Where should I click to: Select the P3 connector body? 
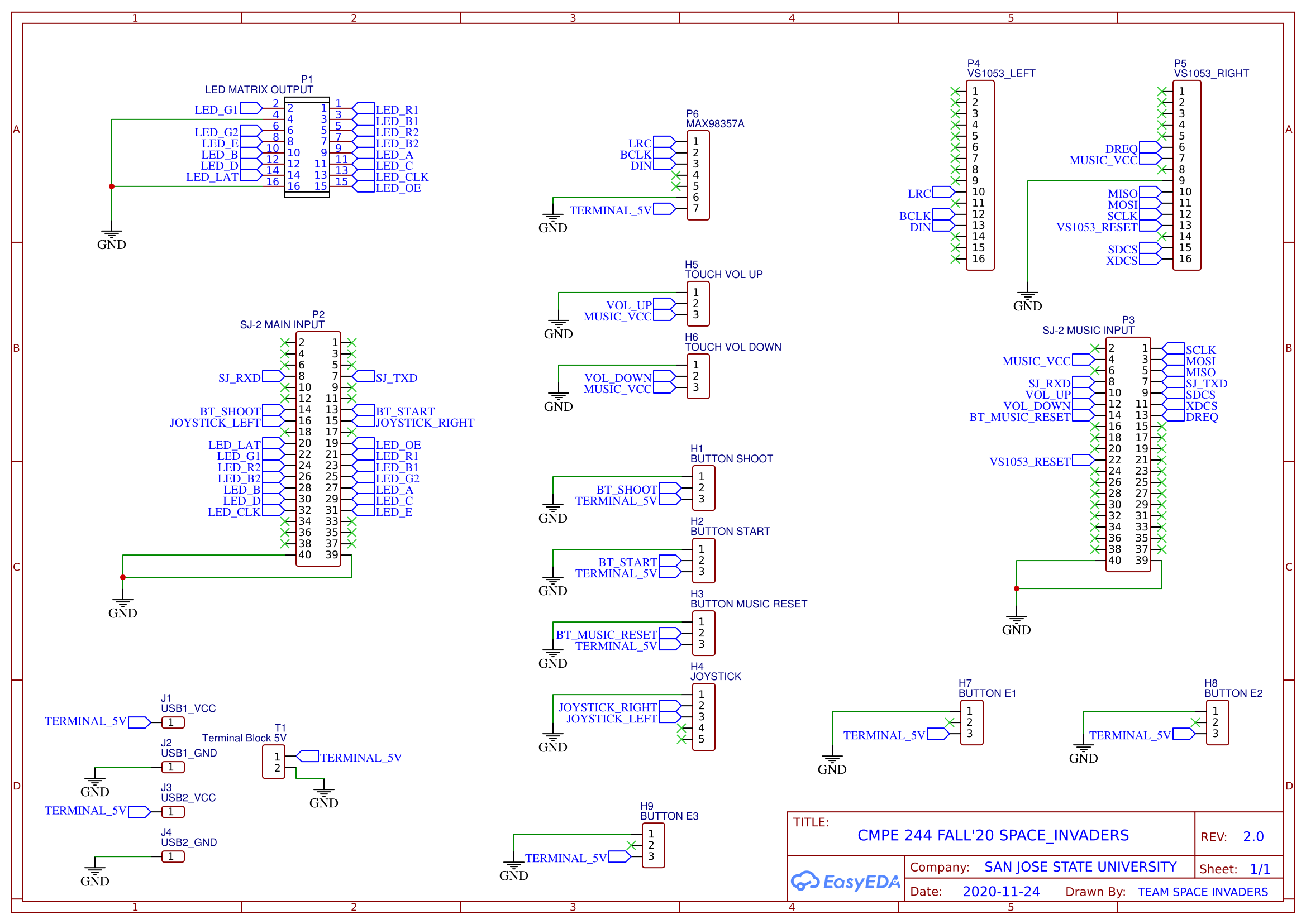click(1128, 454)
